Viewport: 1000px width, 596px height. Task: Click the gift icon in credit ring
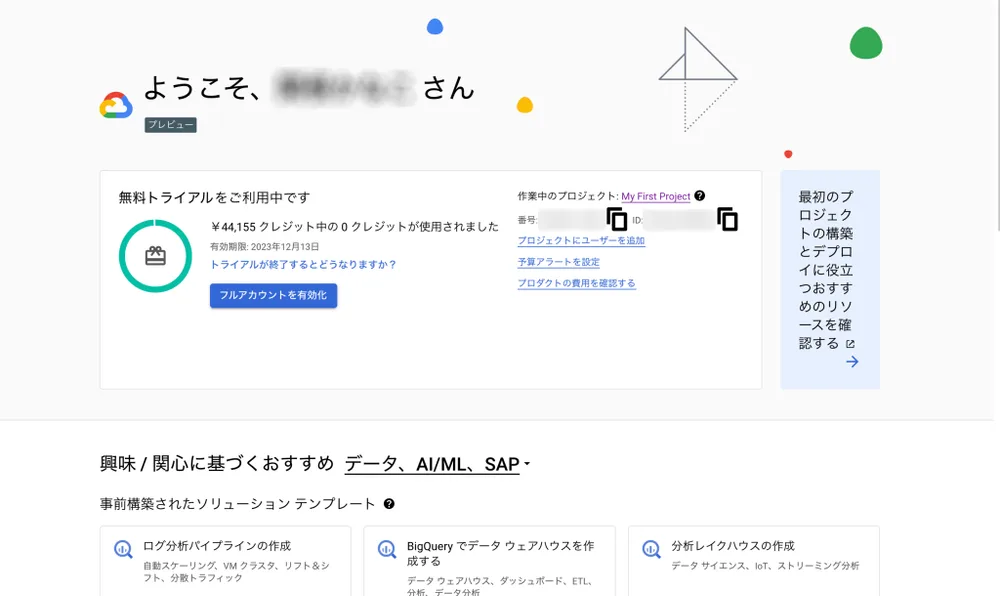click(156, 256)
